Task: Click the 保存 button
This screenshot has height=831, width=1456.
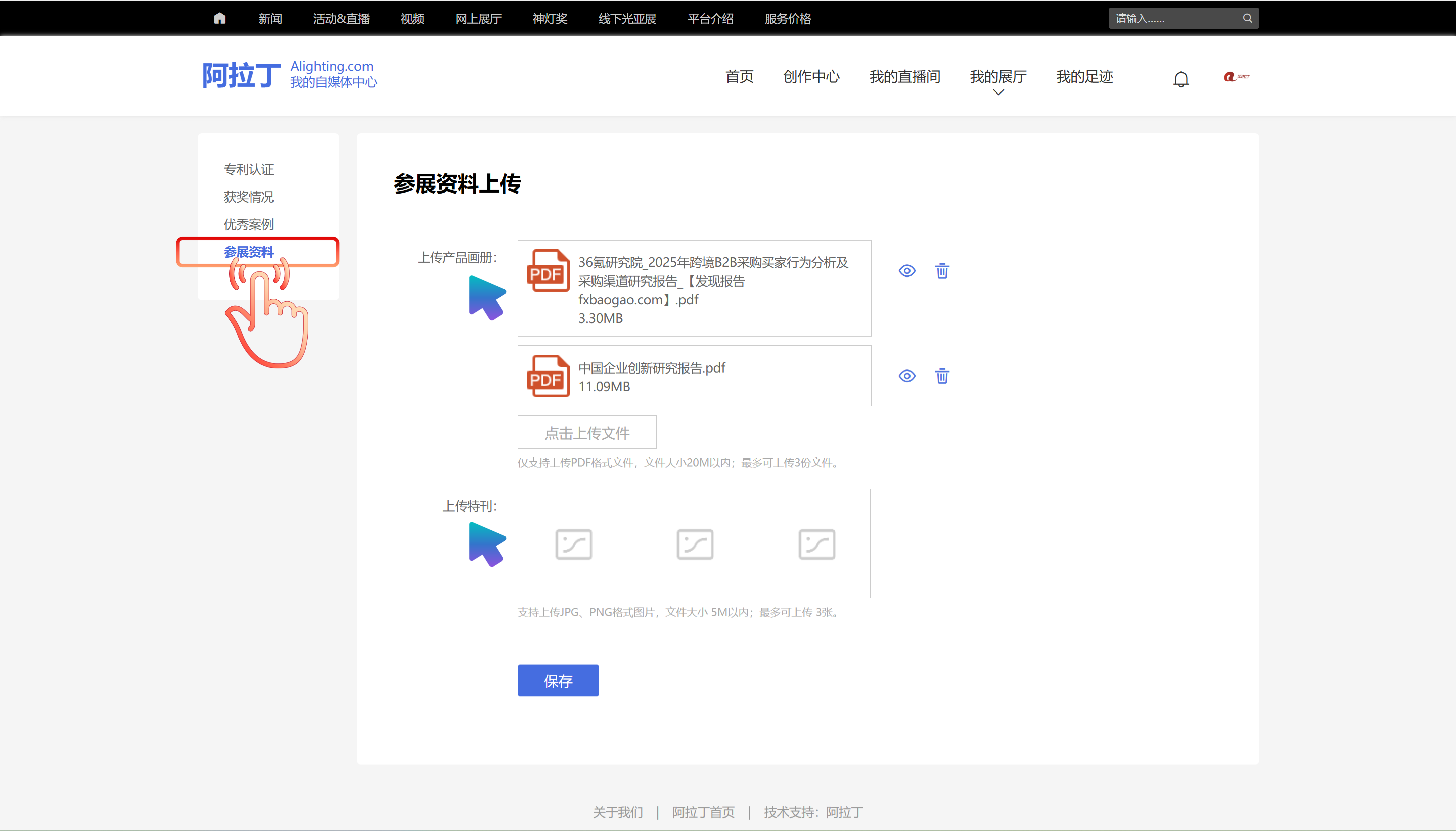Action: coord(558,680)
